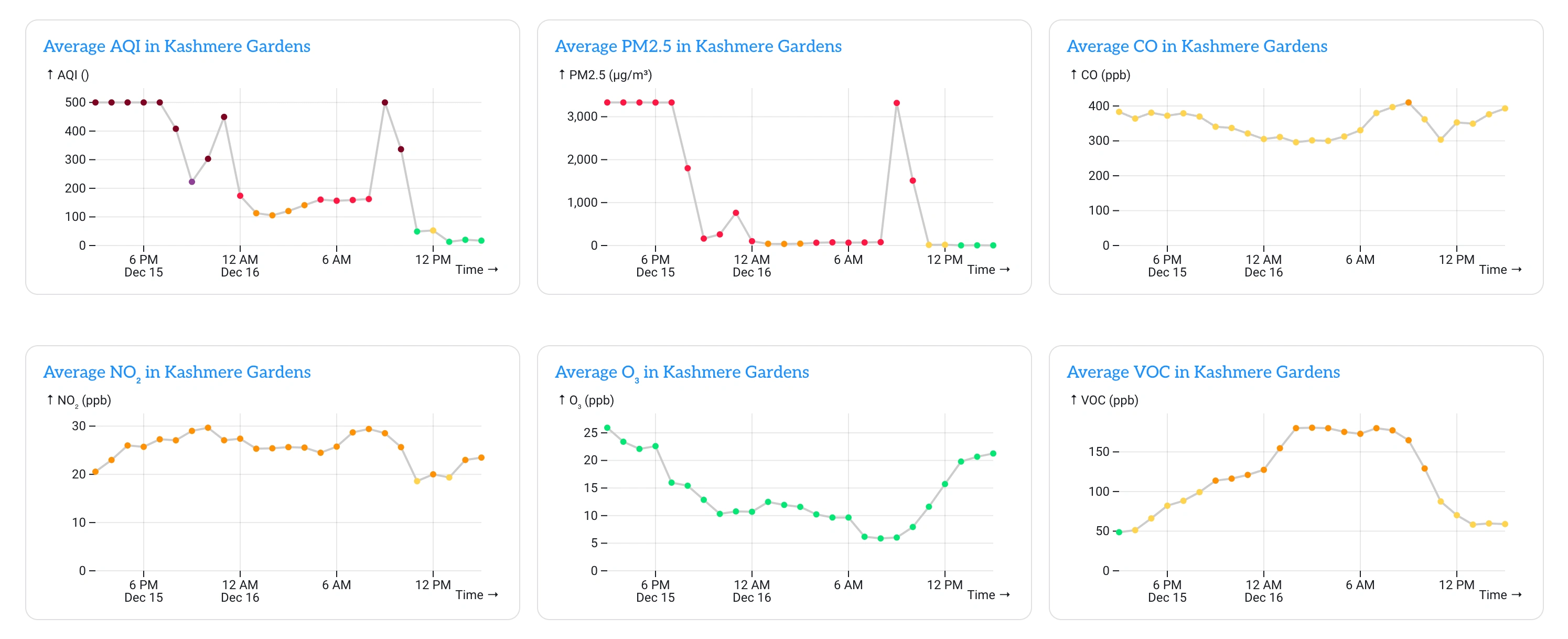Click the '100' tick in VOC chart

pos(1099,492)
